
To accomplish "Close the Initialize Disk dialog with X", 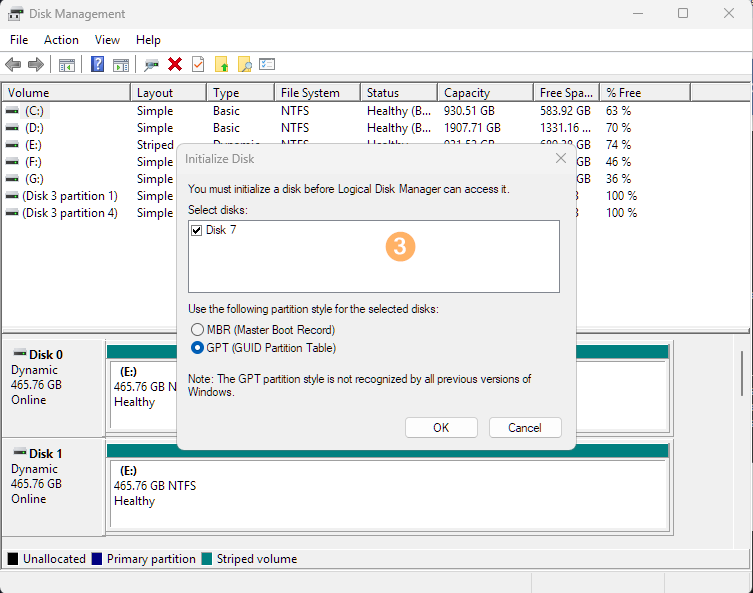I will pyautogui.click(x=560, y=158).
